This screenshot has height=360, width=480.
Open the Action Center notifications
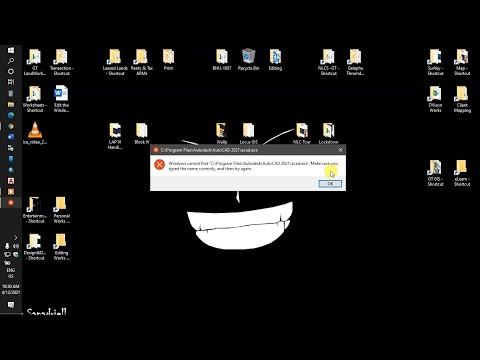click(x=11, y=305)
